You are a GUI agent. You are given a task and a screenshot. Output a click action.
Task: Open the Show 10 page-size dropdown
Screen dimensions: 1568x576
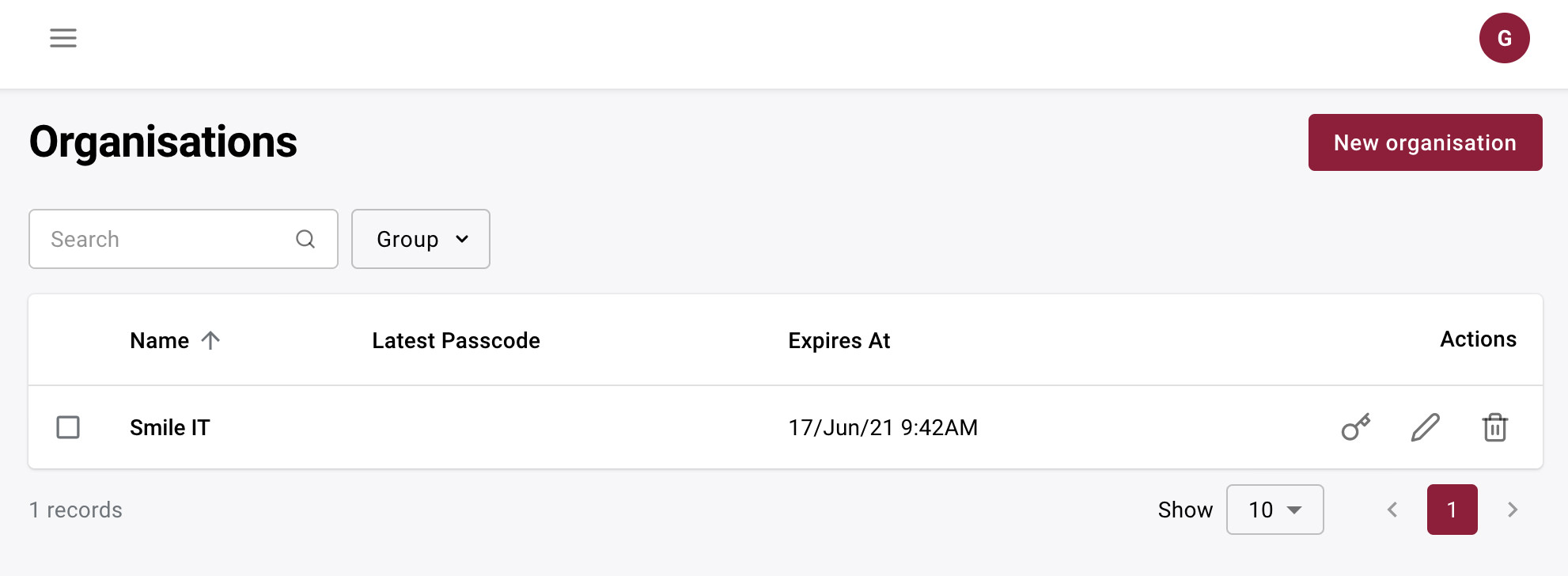point(1274,510)
